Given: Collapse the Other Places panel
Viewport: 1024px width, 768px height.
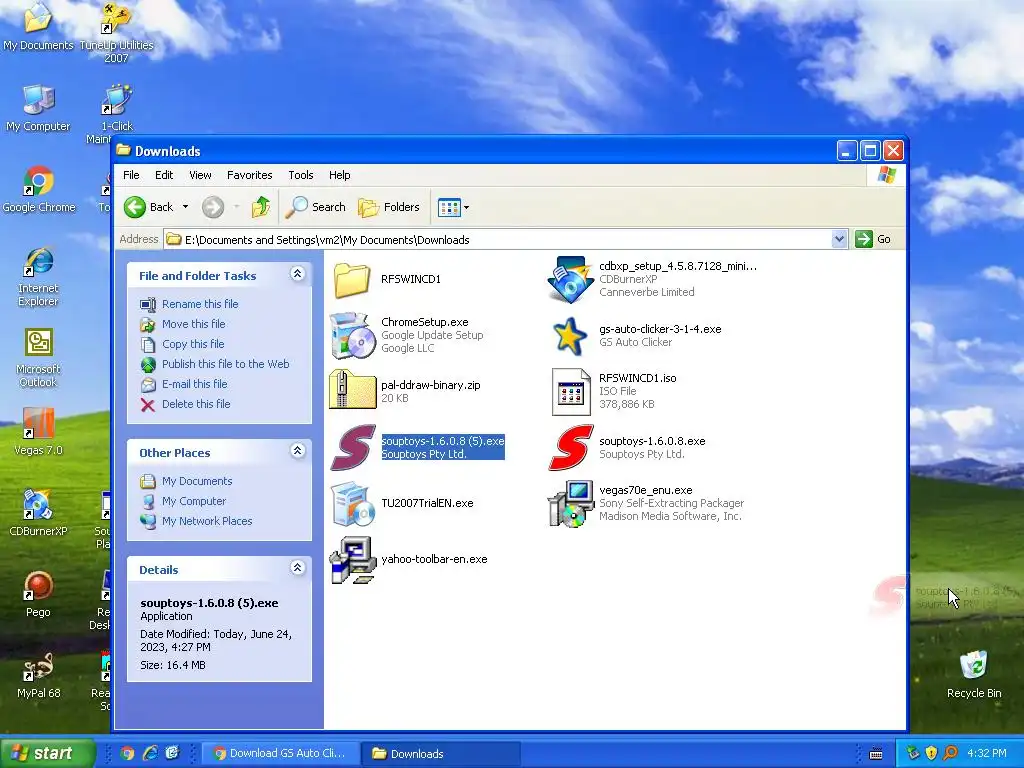Looking at the screenshot, I should (x=297, y=451).
